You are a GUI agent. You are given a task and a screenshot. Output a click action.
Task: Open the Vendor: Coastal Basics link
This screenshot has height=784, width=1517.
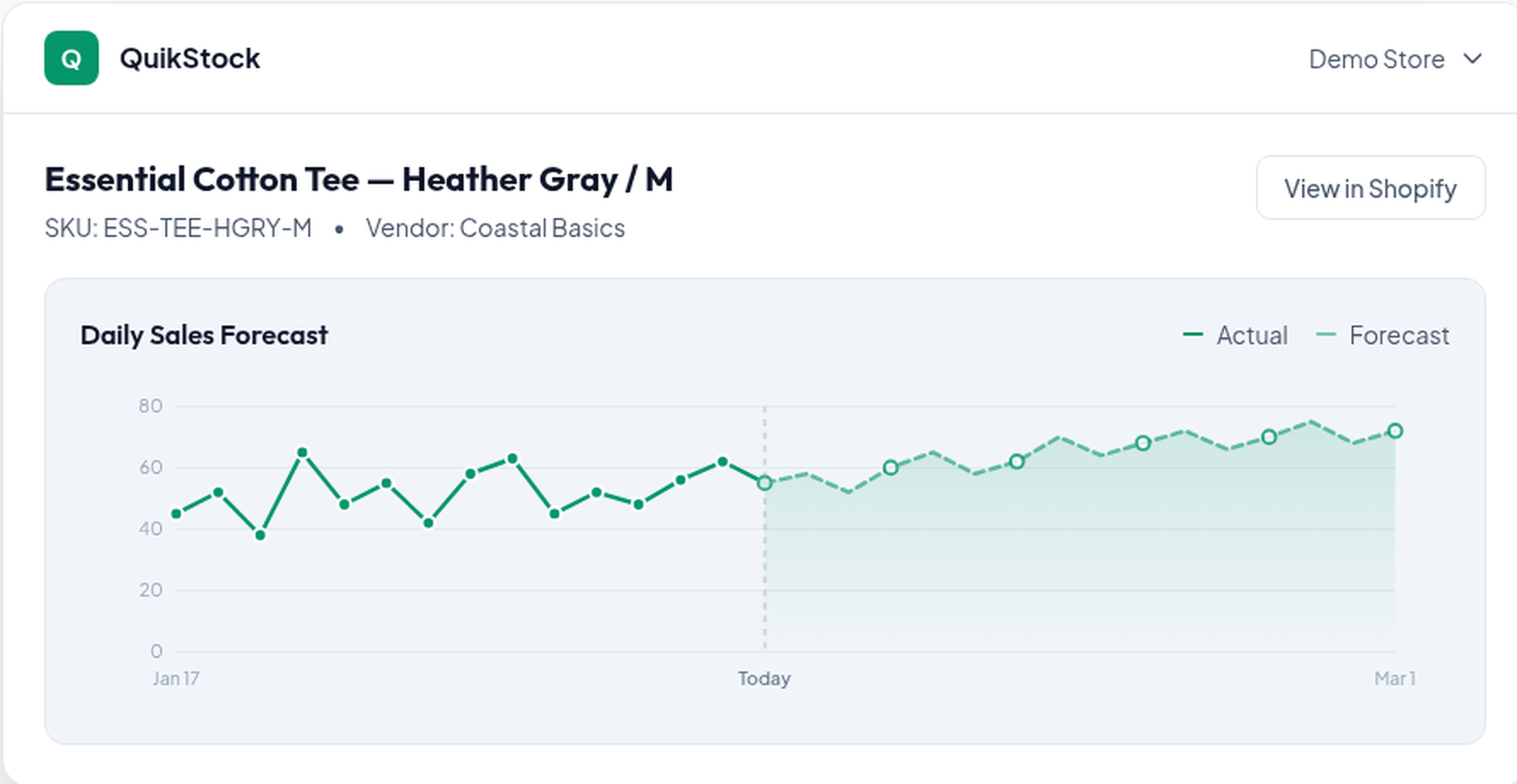[495, 228]
